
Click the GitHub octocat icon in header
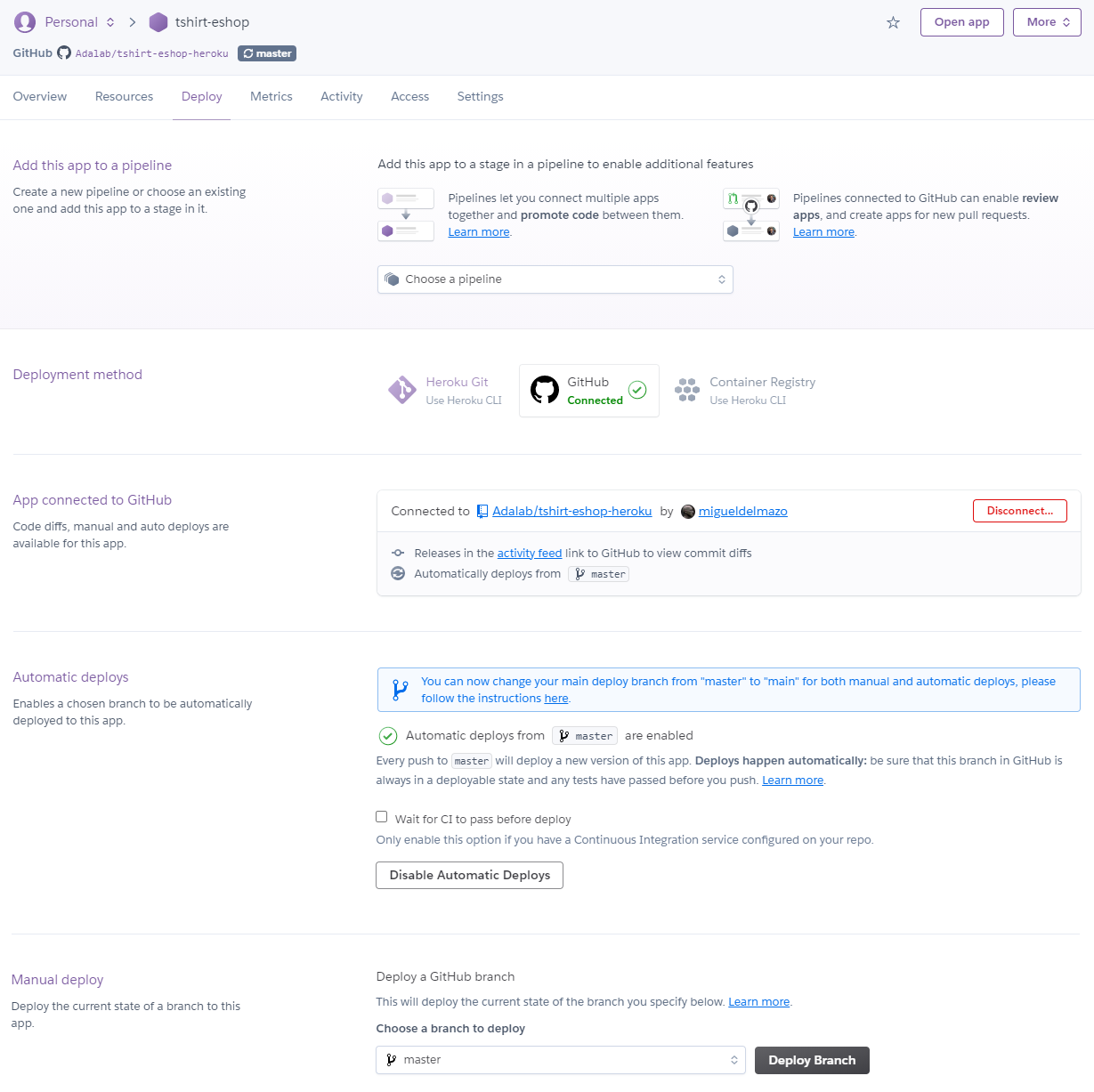(x=64, y=53)
